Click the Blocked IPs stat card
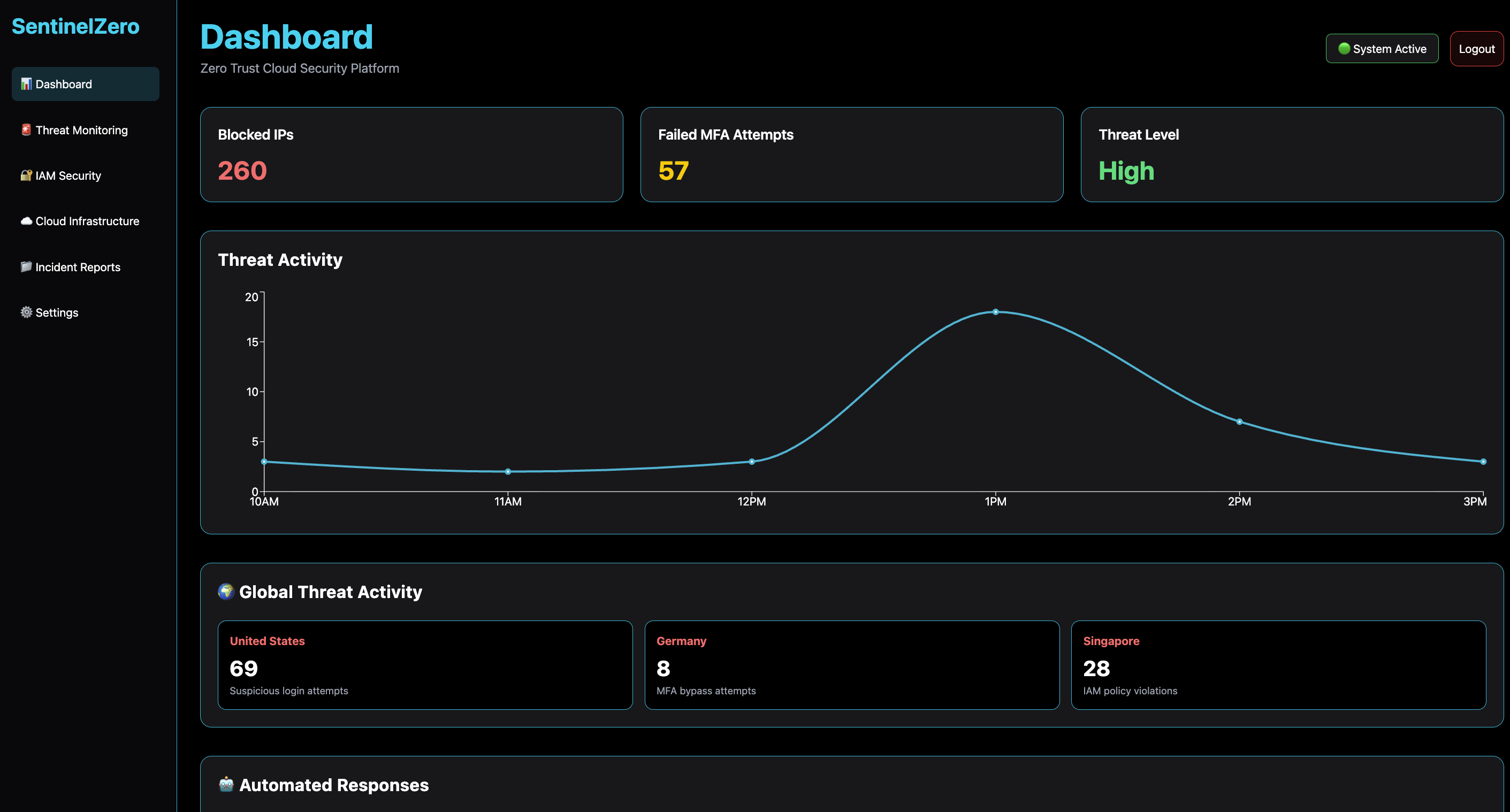Image resolution: width=1510 pixels, height=812 pixels. coord(411,155)
